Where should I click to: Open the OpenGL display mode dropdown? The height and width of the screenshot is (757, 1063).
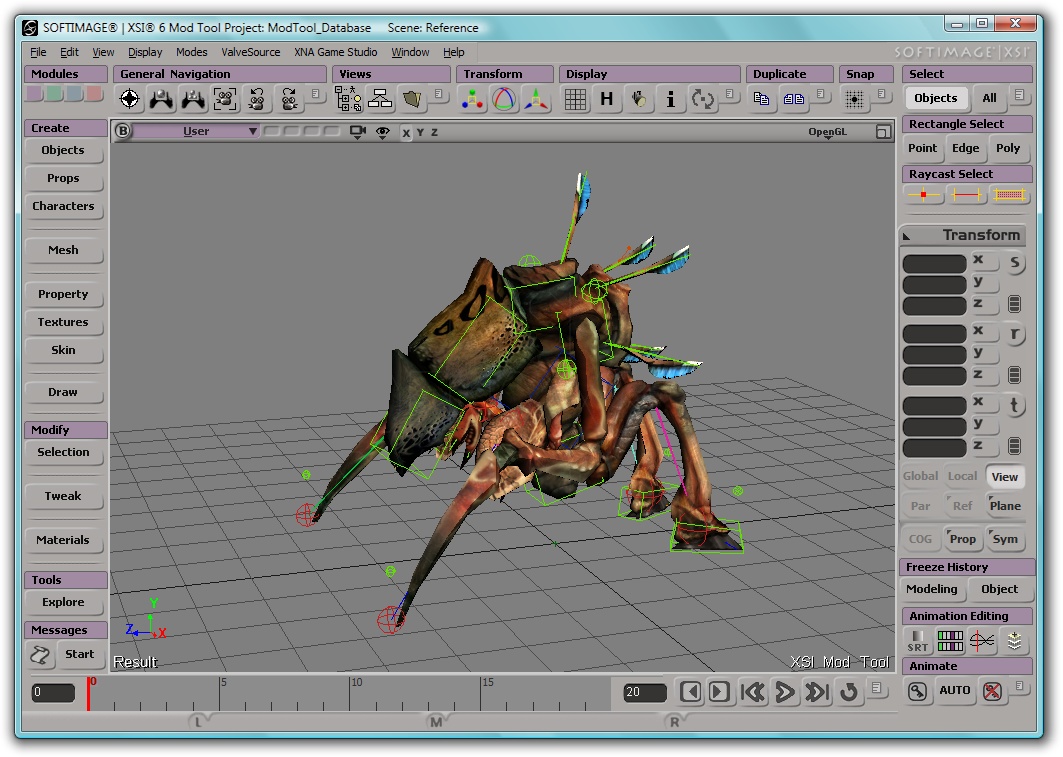827,132
